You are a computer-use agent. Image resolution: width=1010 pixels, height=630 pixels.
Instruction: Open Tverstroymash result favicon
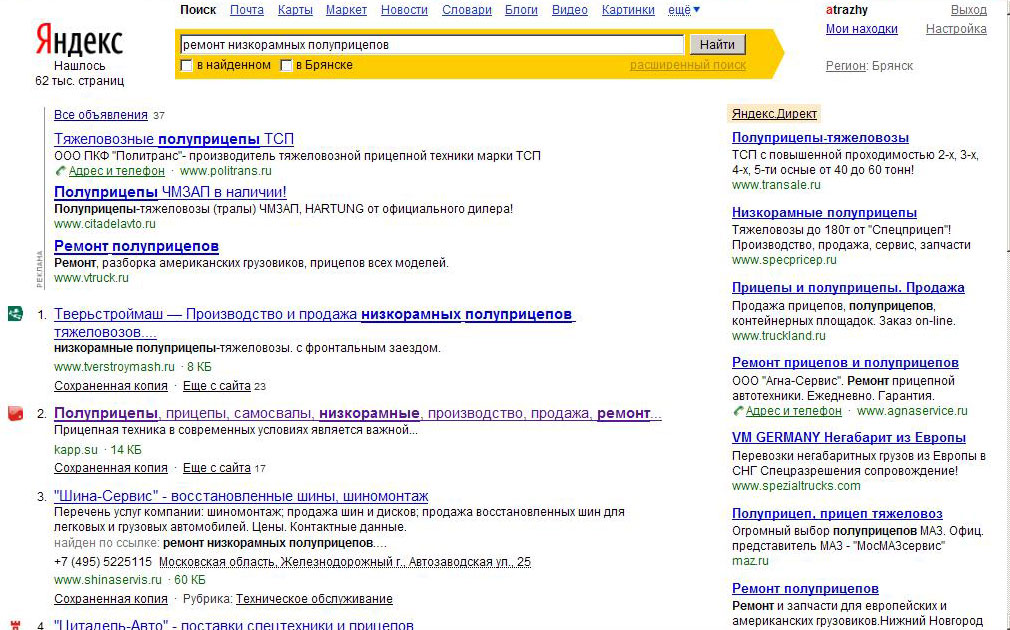pos(15,314)
